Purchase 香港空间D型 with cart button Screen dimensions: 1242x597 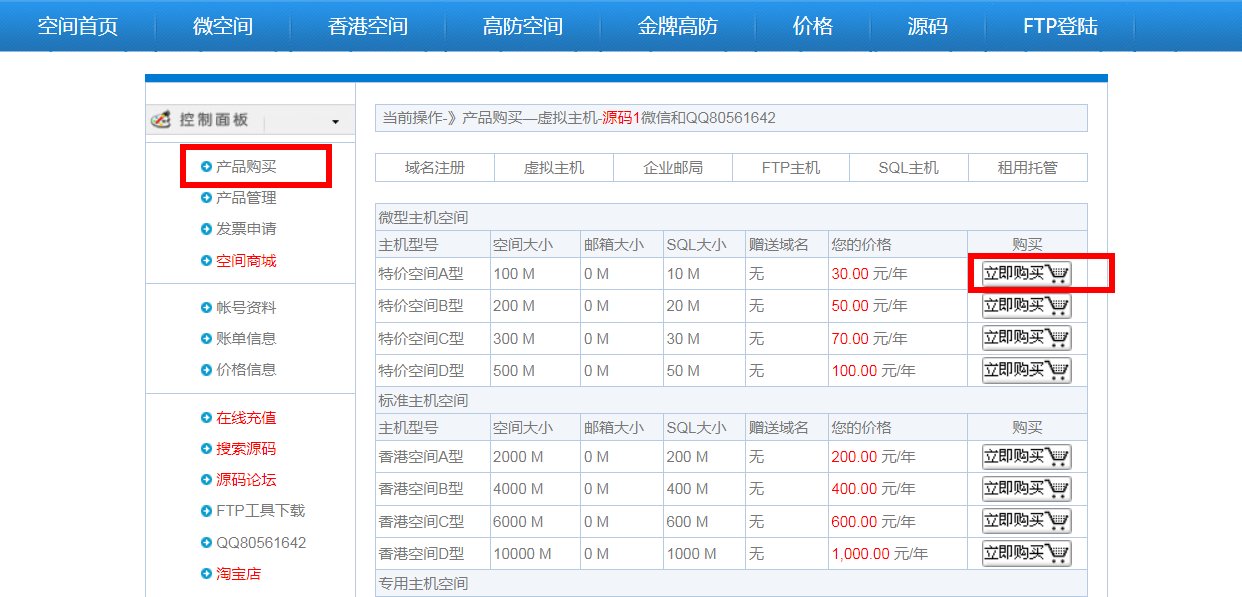coord(1026,553)
